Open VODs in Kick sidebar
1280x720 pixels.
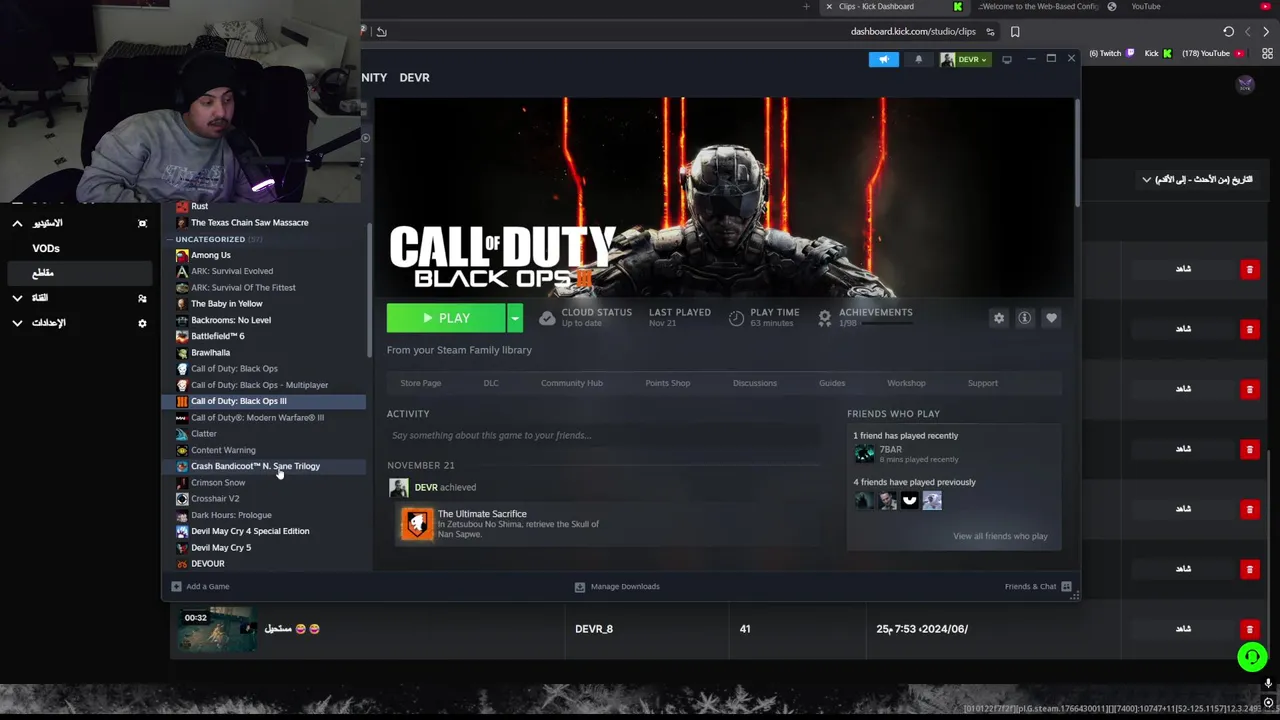tap(46, 248)
